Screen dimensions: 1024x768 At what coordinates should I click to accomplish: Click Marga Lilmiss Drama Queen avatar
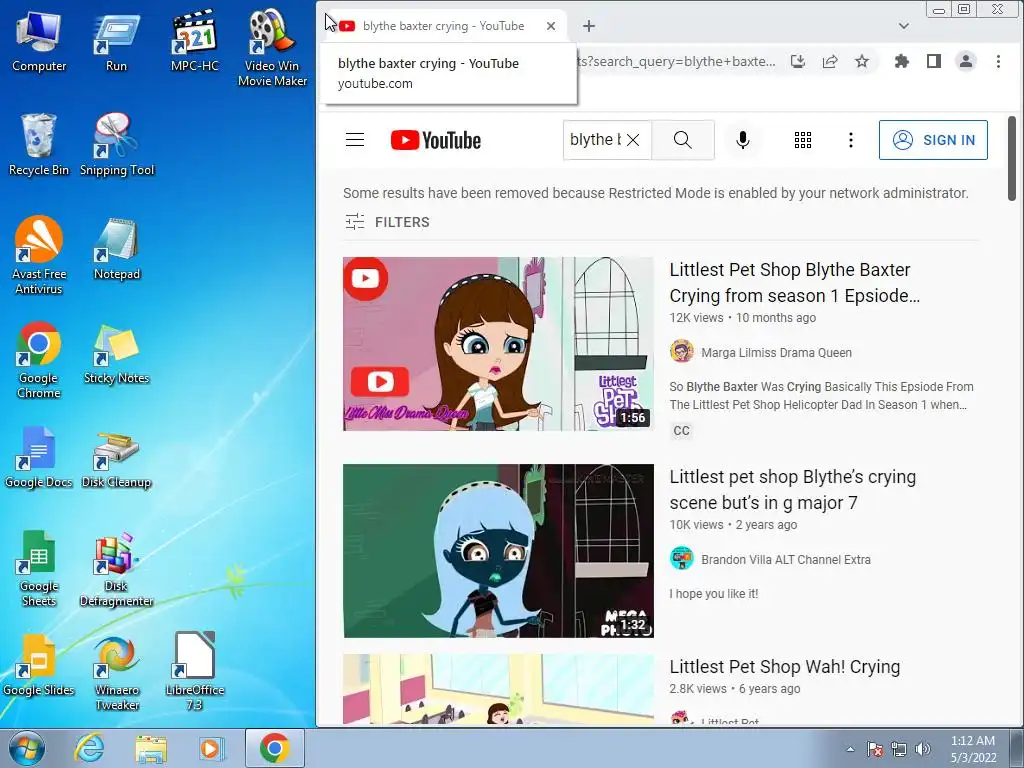[x=681, y=351]
